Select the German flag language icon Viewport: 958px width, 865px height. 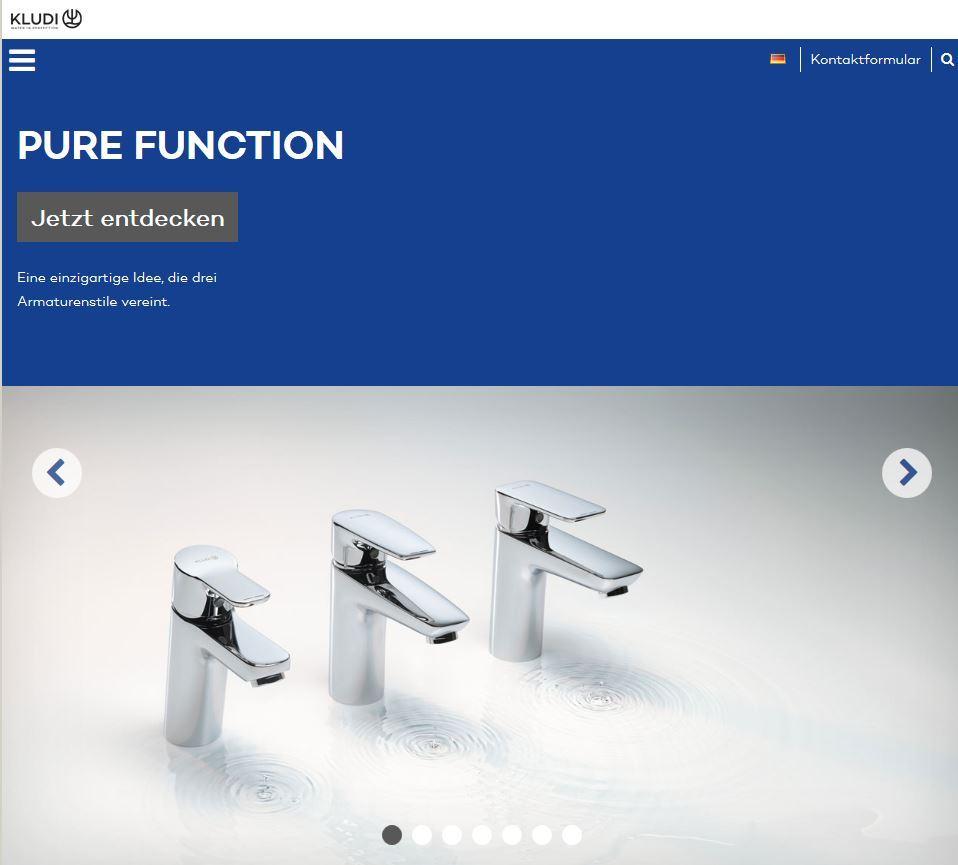pos(778,59)
